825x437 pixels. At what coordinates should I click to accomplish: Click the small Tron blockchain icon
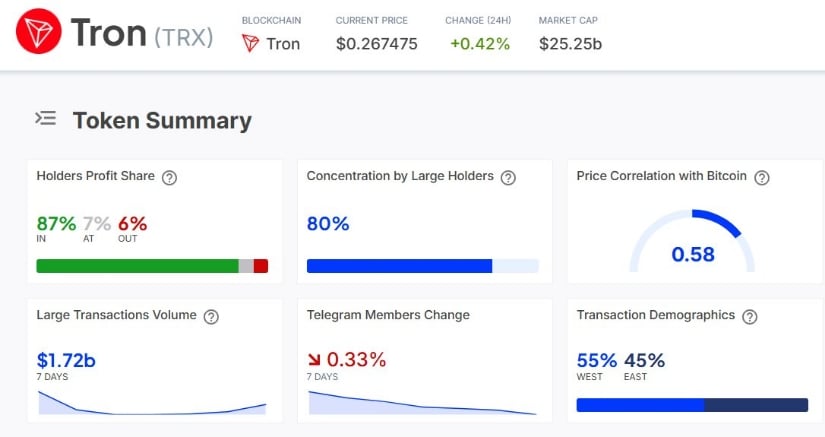pos(250,43)
